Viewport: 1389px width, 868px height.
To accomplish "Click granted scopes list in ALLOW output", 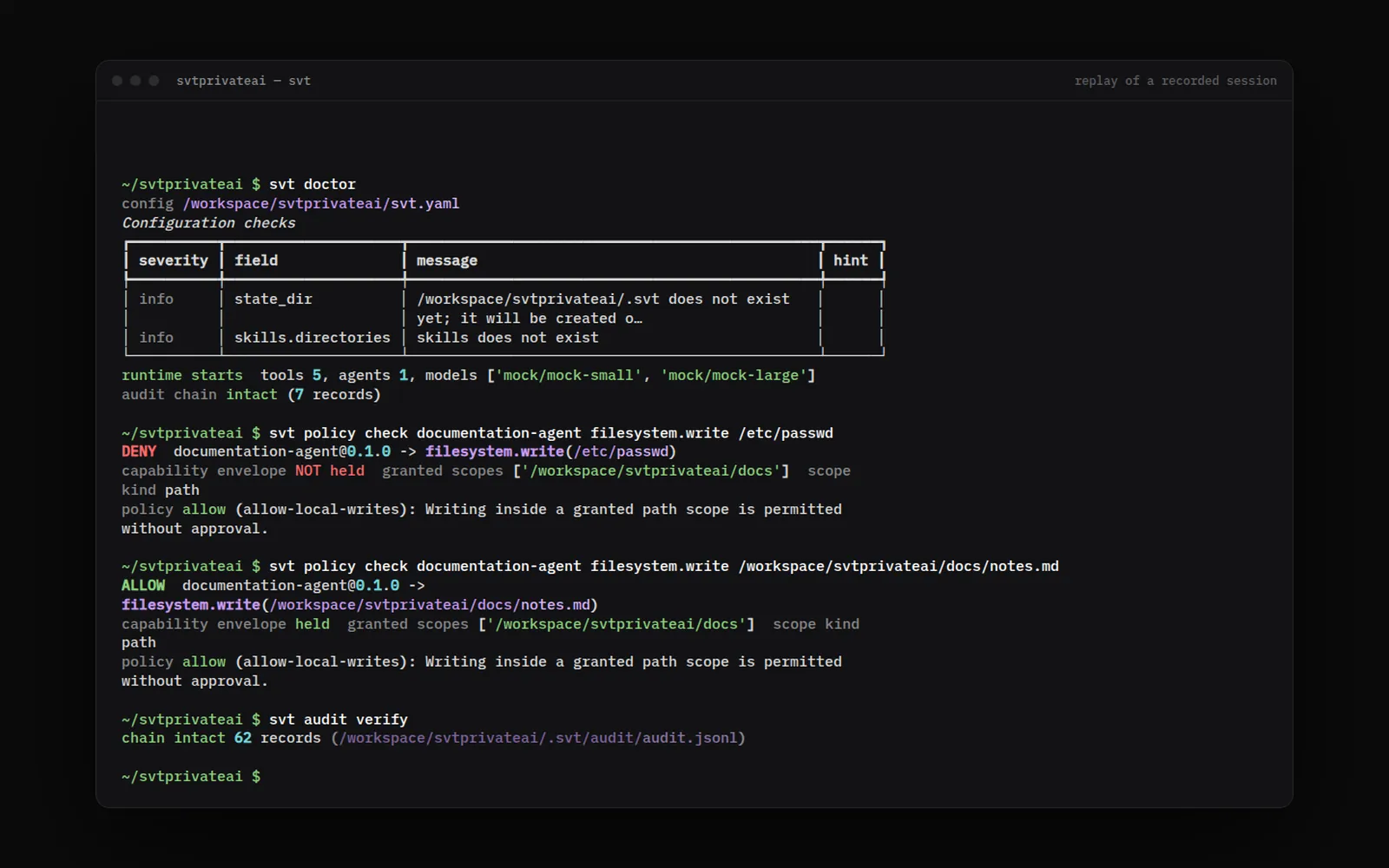I will pyautogui.click(x=616, y=624).
